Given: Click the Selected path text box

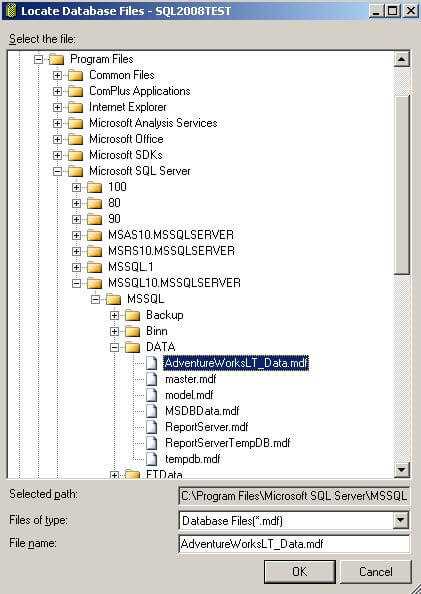Looking at the screenshot, I should (x=294, y=496).
